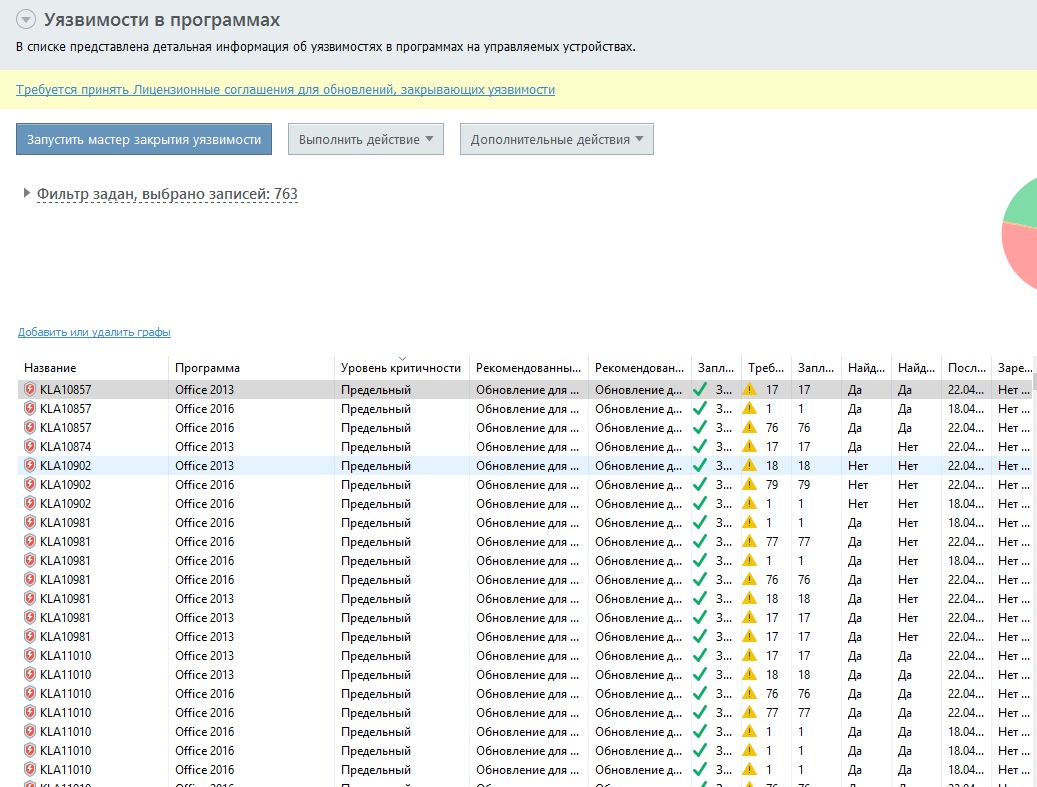Click shield icon of KLA10902 Office 2013 row
The image size is (1037, 787).
point(30,466)
